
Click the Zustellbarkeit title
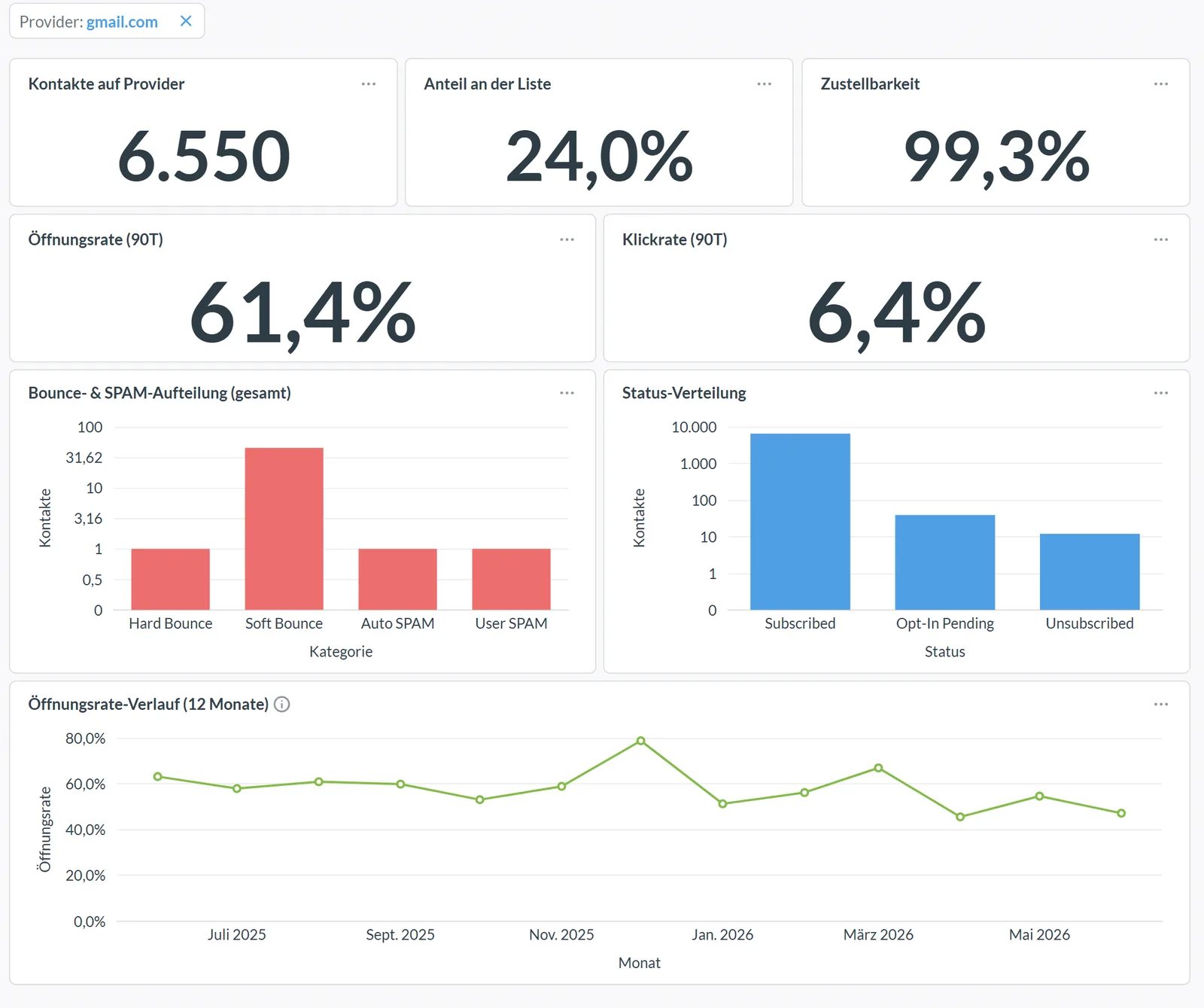tap(871, 84)
